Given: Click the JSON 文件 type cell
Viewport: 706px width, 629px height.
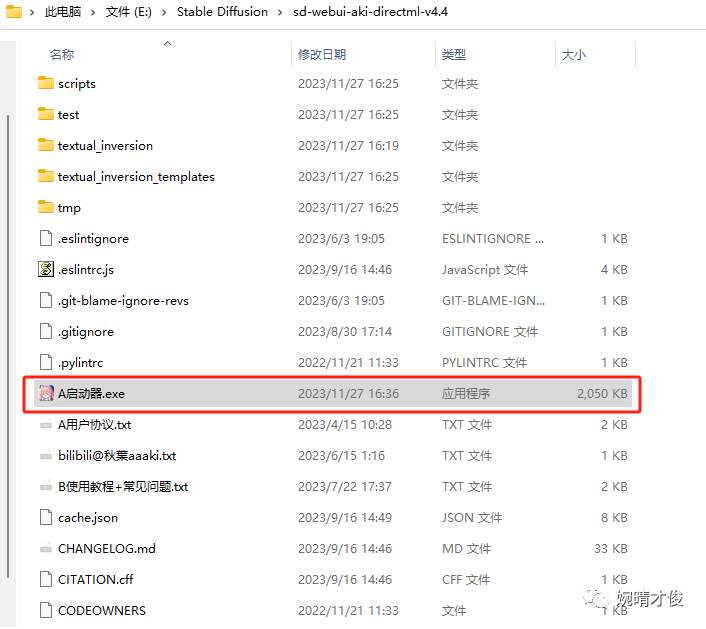Looking at the screenshot, I should 472,517.
